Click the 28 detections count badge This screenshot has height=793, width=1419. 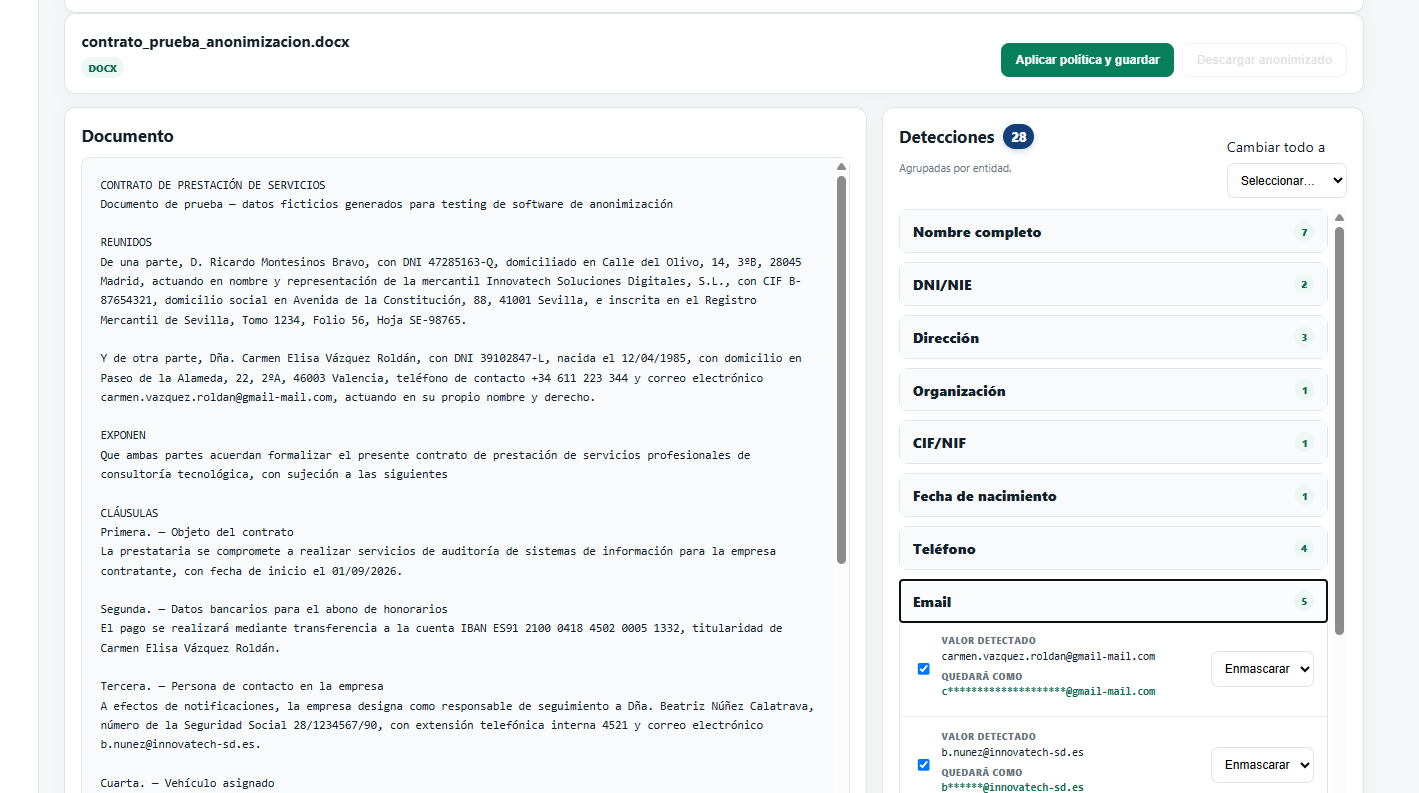tap(1019, 137)
